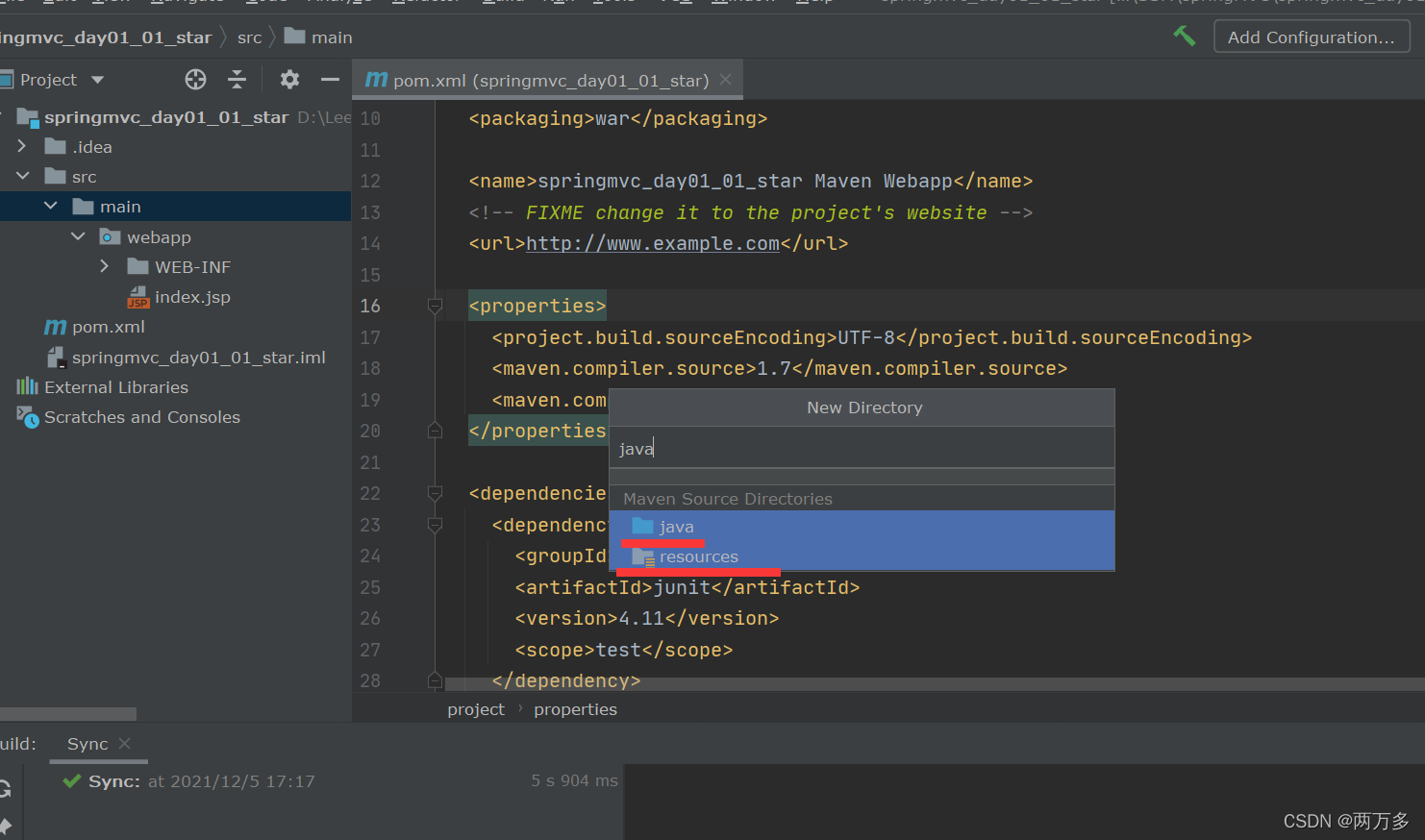Click the Maven icon beside pom.xml in tree
1425x840 pixels.
click(56, 327)
